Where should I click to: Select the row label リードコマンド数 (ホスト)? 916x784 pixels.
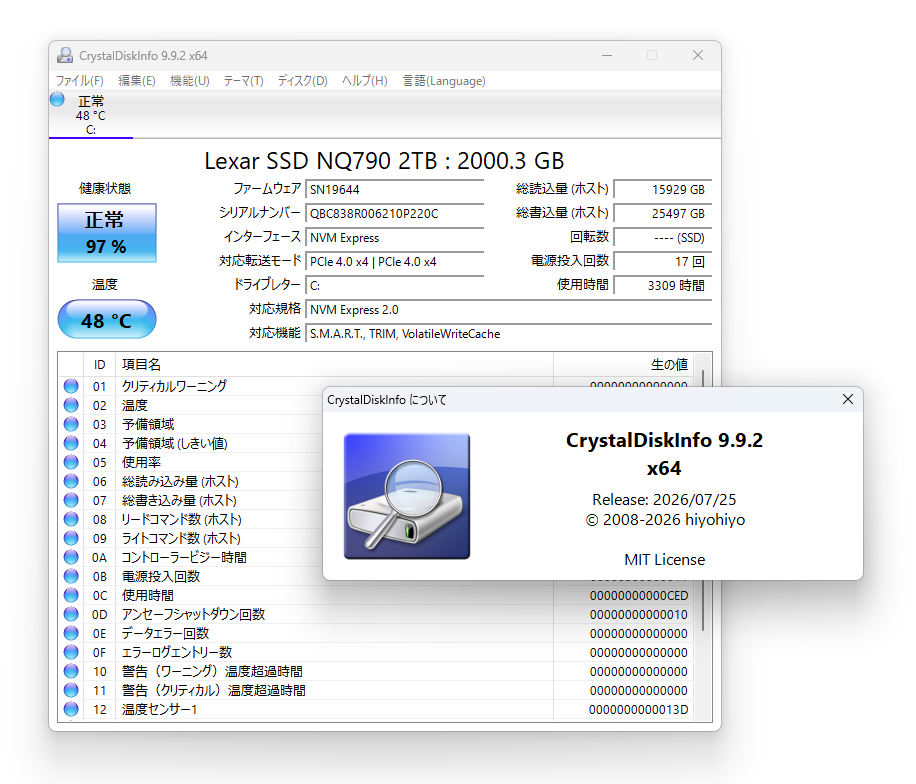click(x=181, y=519)
